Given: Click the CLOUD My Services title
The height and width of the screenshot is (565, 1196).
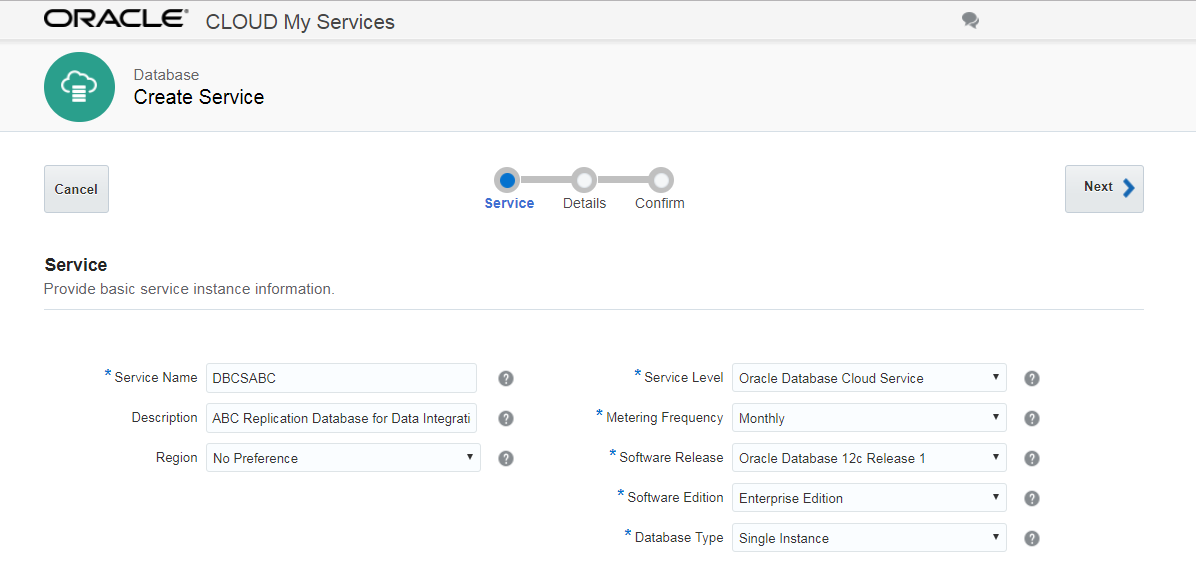Looking at the screenshot, I should pos(301,22).
